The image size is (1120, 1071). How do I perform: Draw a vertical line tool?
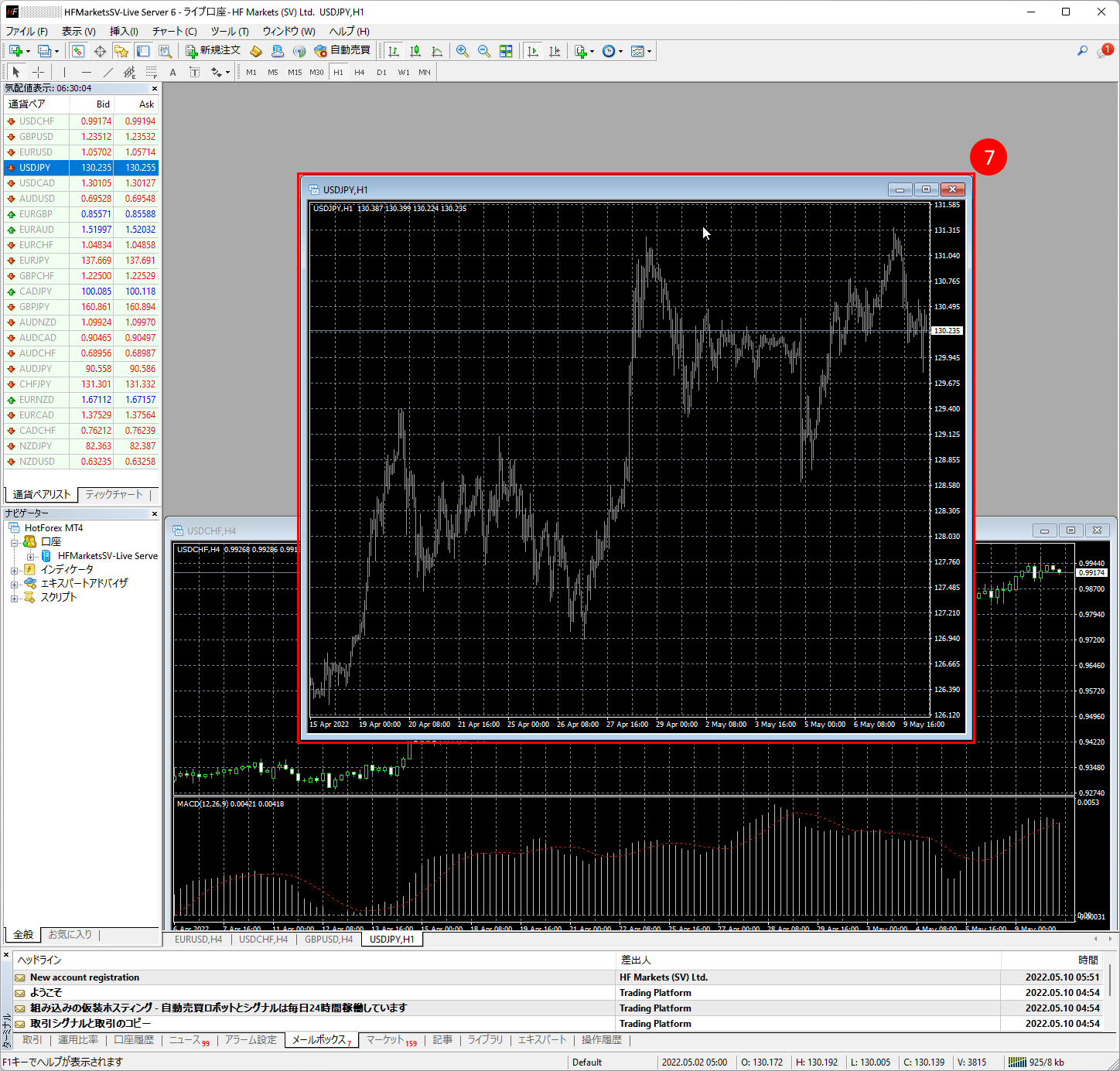click(65, 72)
